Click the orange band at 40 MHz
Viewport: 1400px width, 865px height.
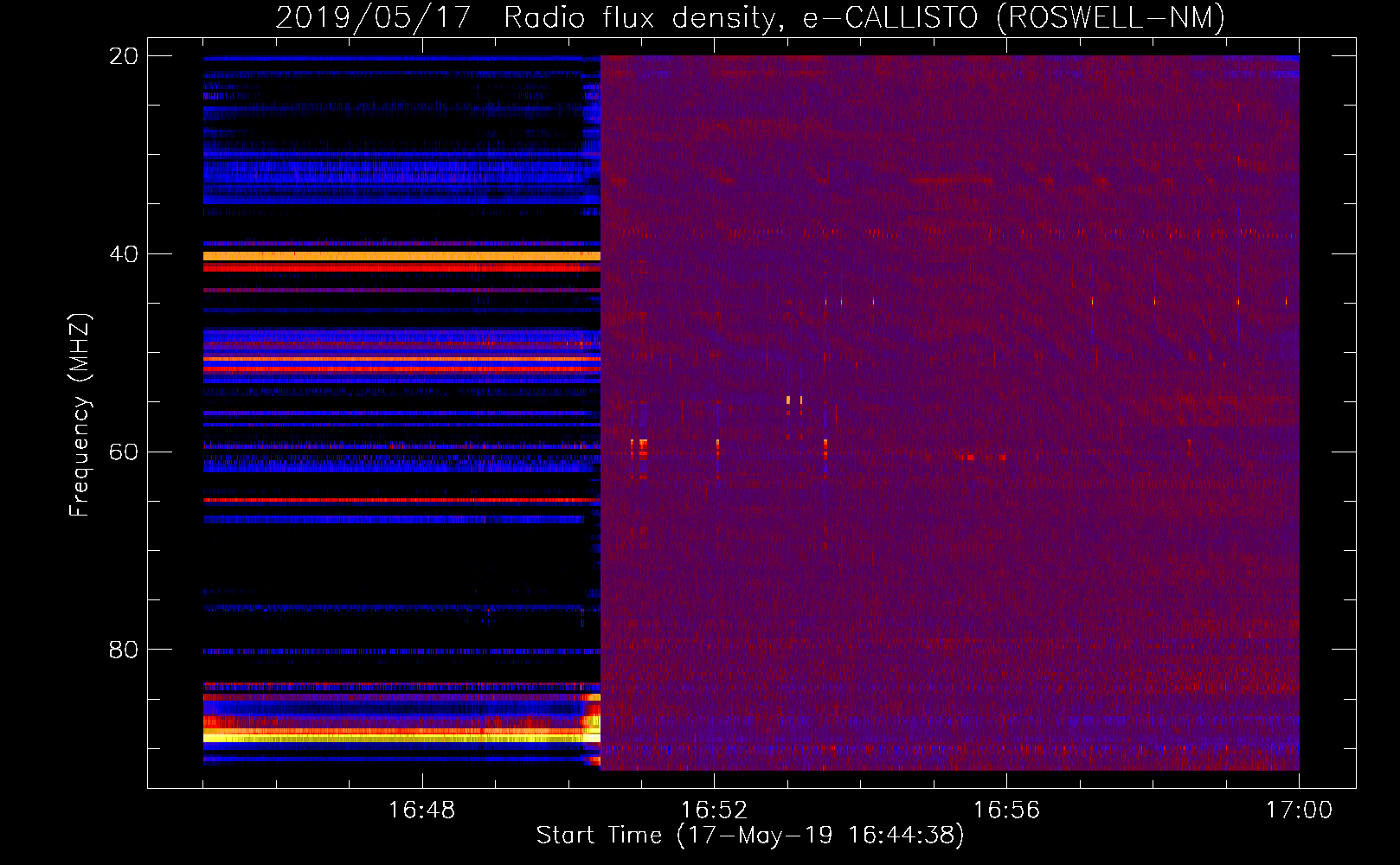(398, 256)
